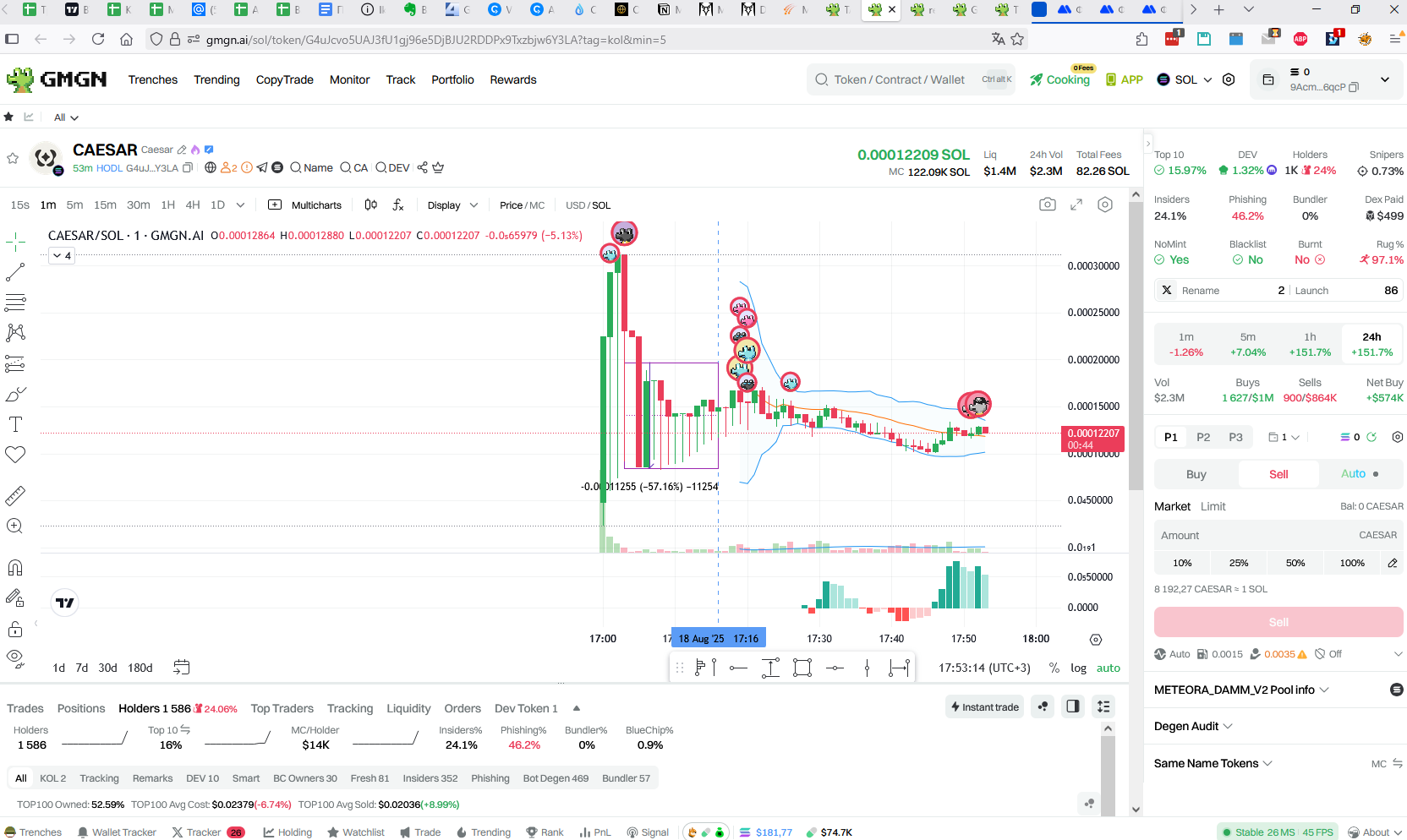Select the crosshair cursor tool
This screenshot has height=840, width=1407.
point(15,243)
